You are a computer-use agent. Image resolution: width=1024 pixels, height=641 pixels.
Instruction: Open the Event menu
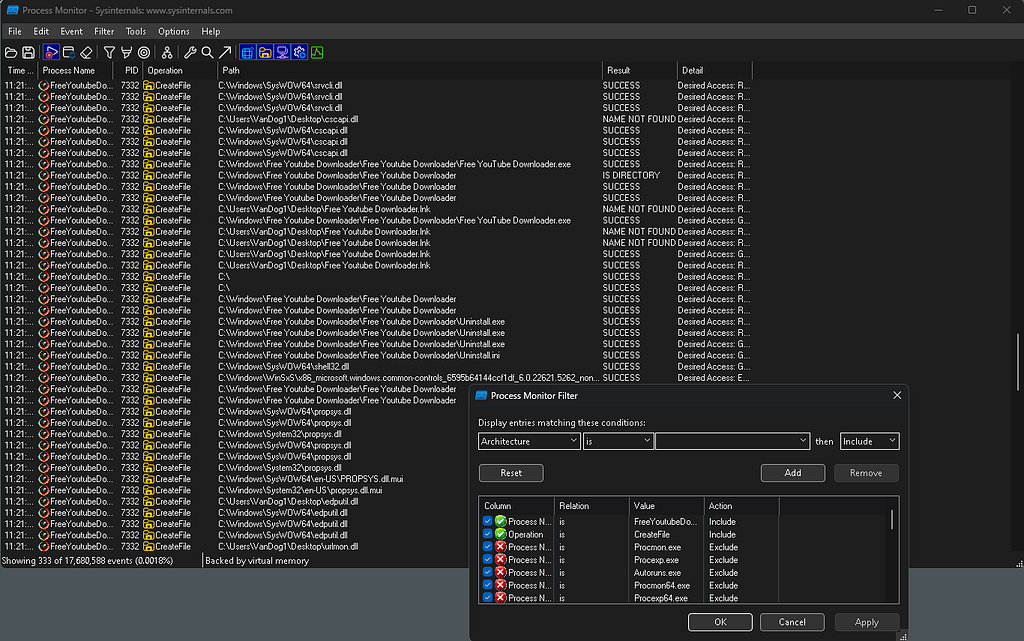coord(71,31)
